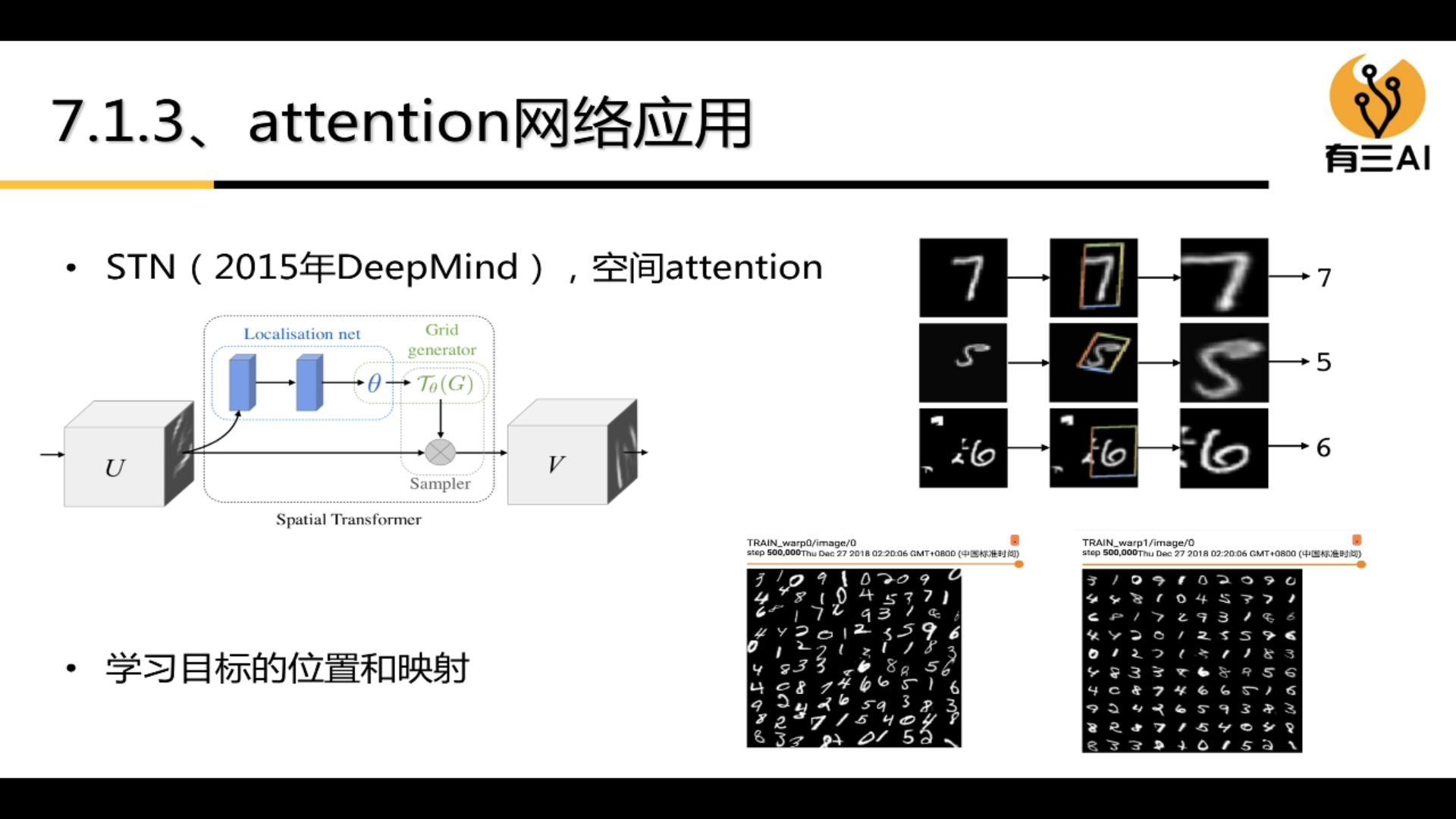The width and height of the screenshot is (1456, 819).
Task: Click the Spatial Transformer label
Action: click(347, 518)
